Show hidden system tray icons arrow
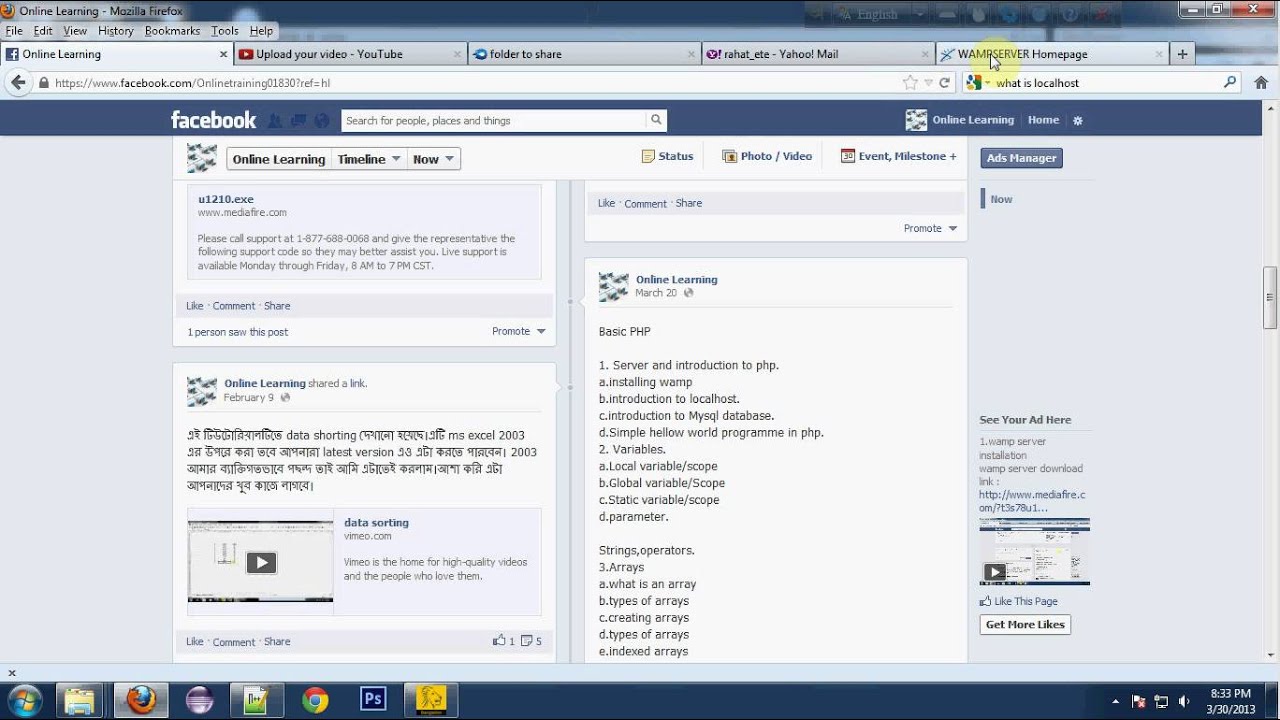The height and width of the screenshot is (720, 1280). click(1116, 701)
